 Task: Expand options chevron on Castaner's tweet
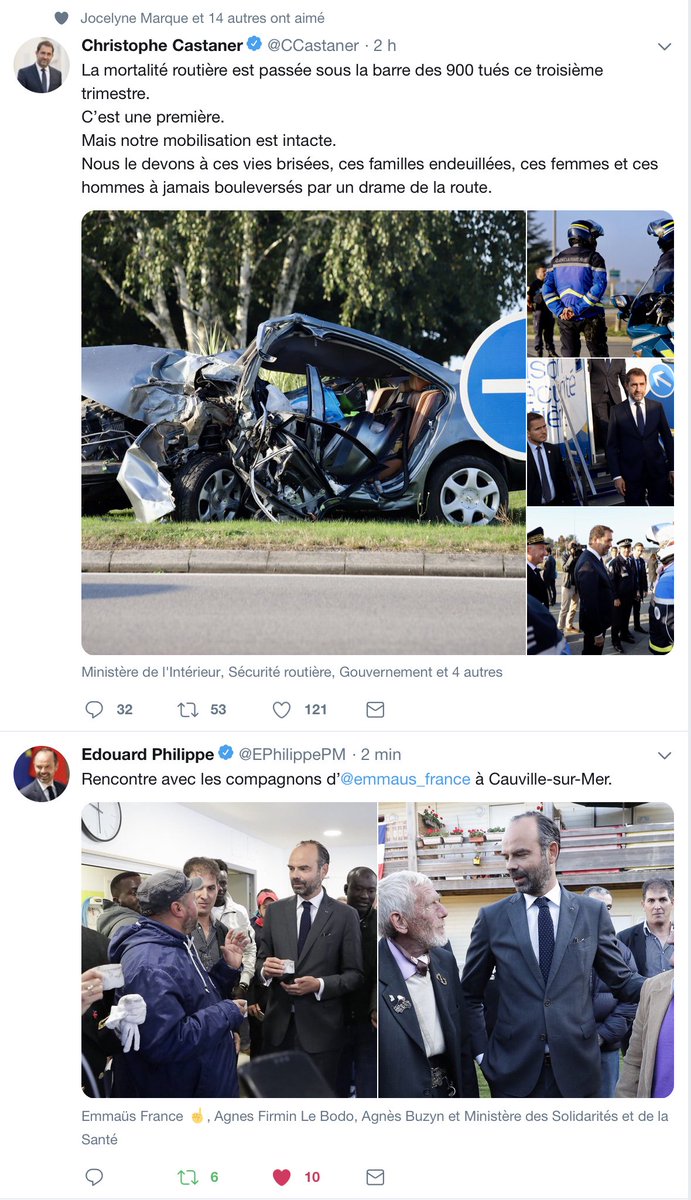click(664, 46)
